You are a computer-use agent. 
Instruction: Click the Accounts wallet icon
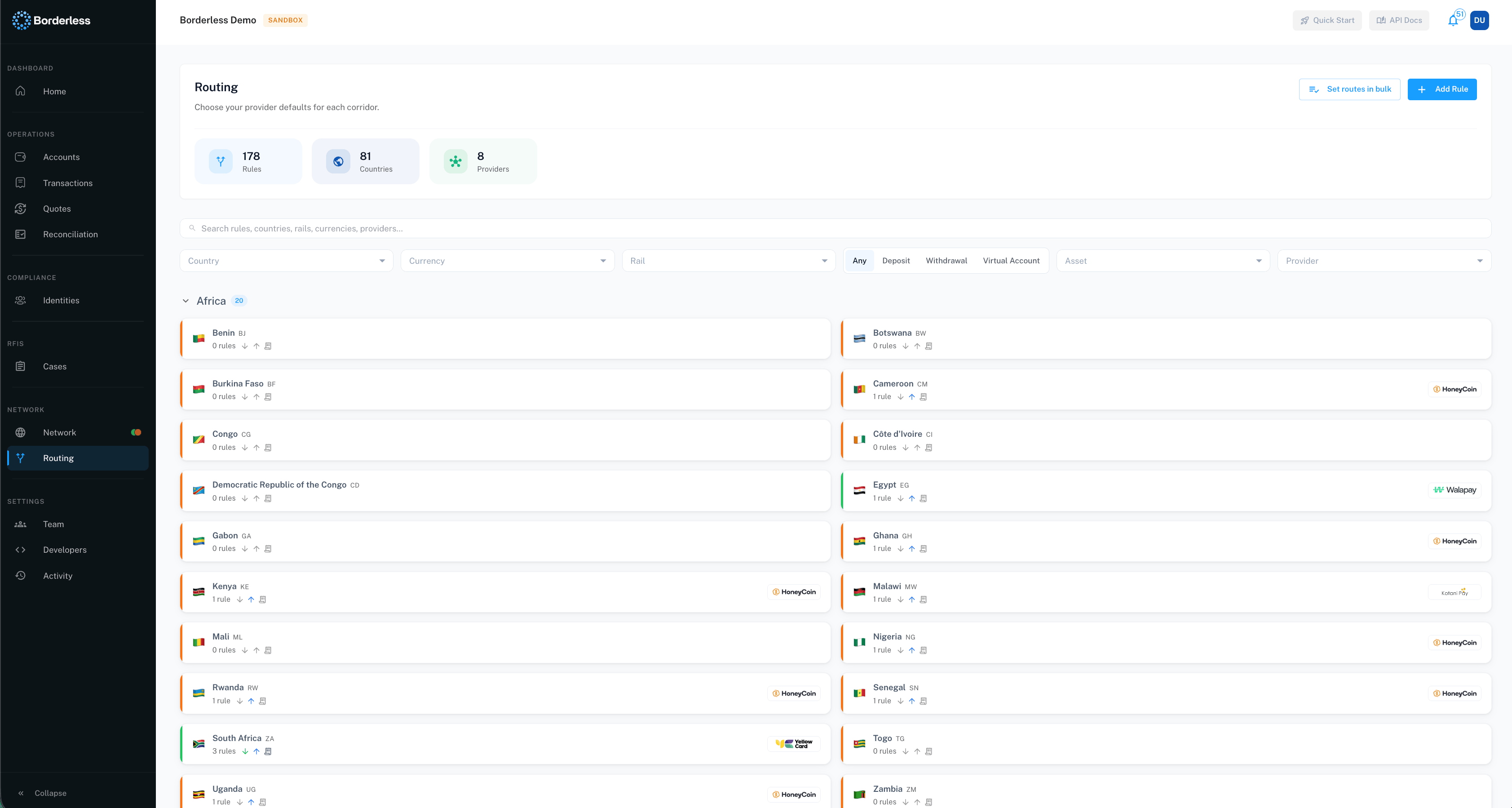click(x=21, y=157)
